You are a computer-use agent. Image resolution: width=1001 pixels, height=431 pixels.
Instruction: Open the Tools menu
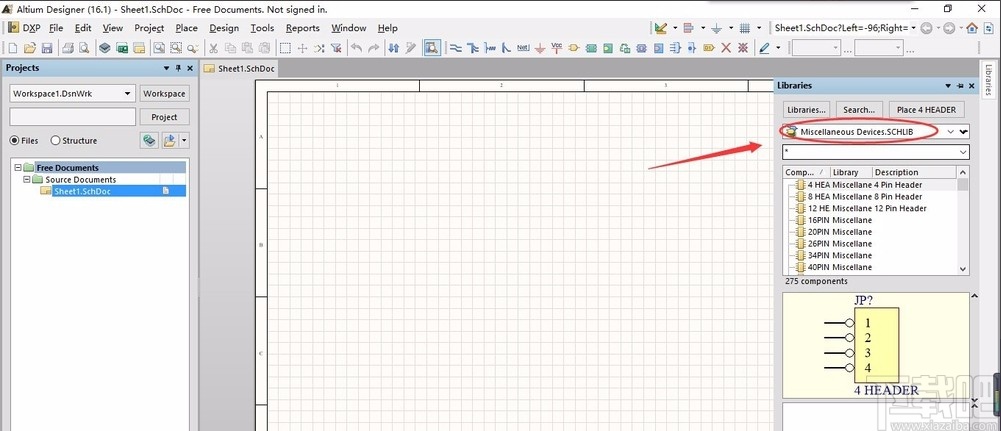tap(262, 28)
